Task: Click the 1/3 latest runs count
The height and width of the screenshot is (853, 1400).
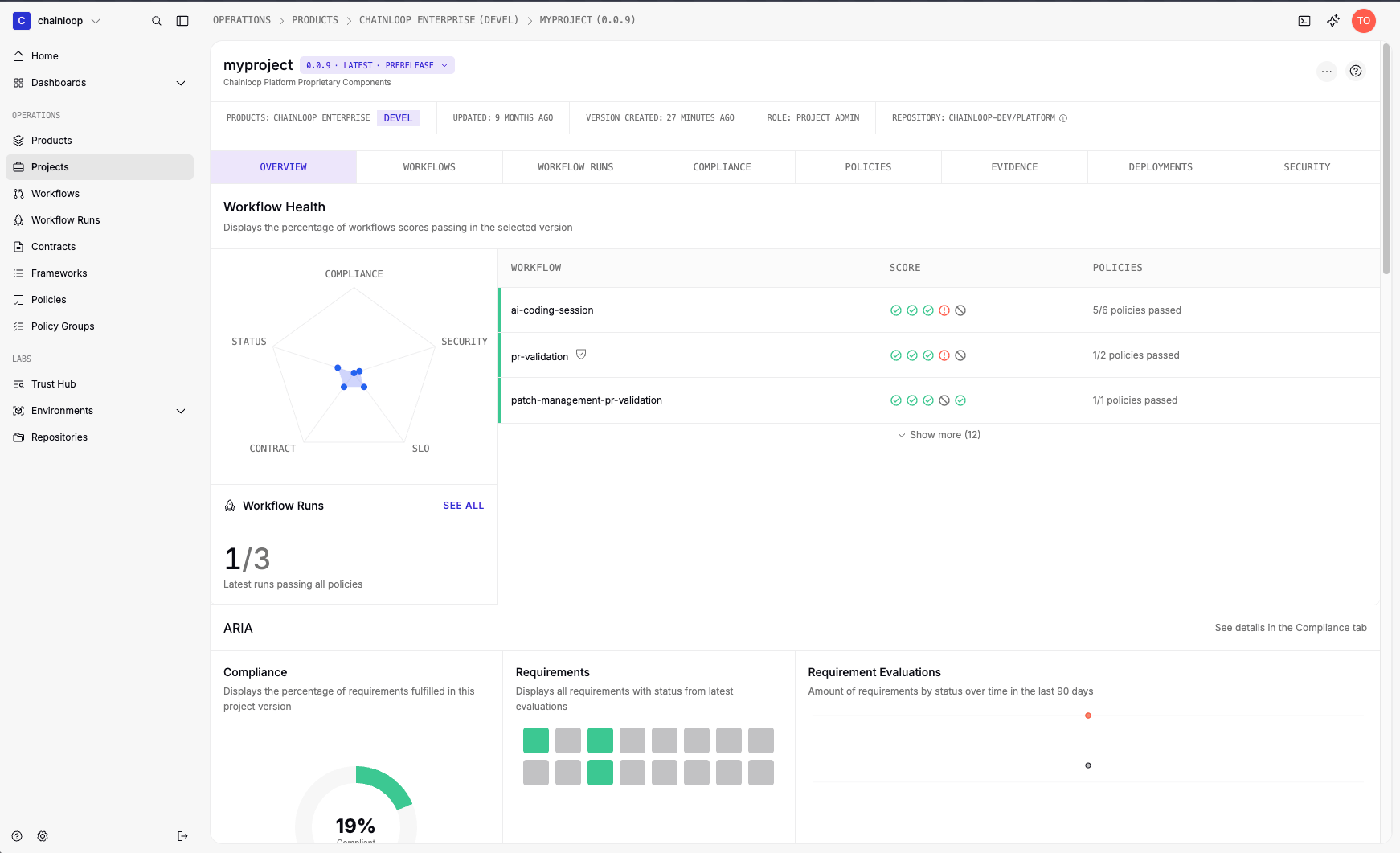Action: tap(248, 559)
